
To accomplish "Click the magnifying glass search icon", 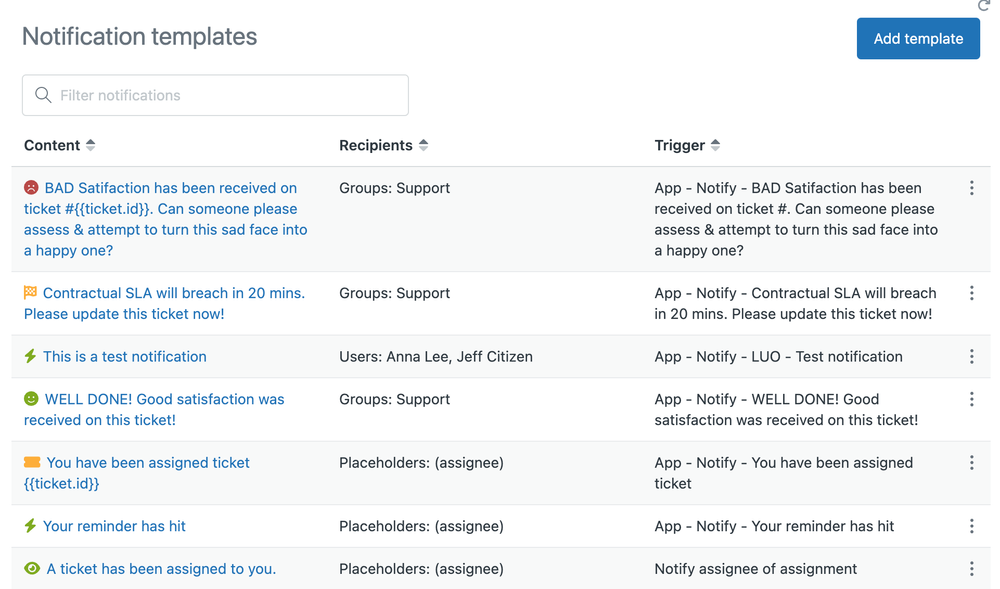I will pyautogui.click(x=43, y=94).
